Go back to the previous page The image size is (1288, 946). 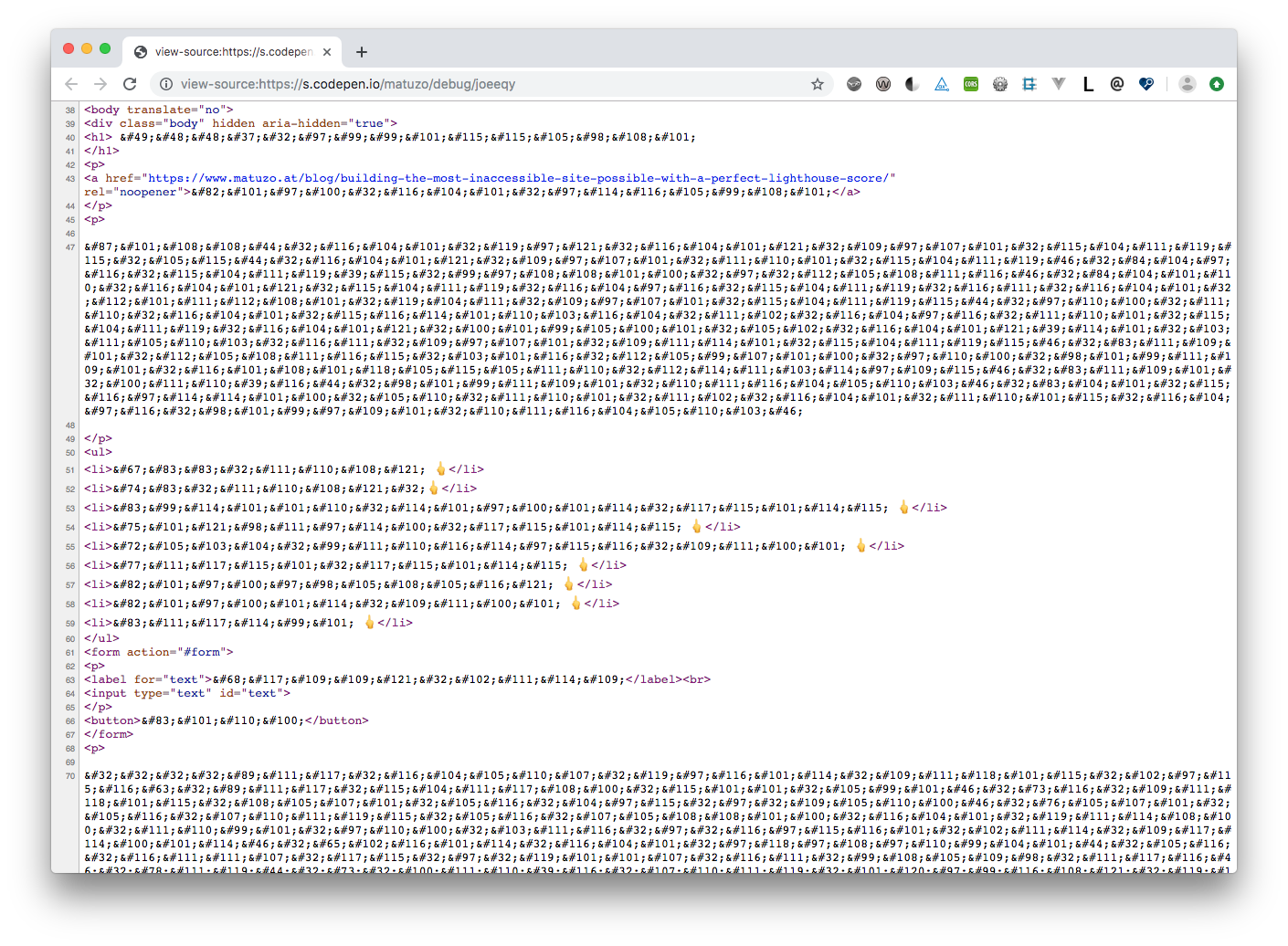(71, 84)
